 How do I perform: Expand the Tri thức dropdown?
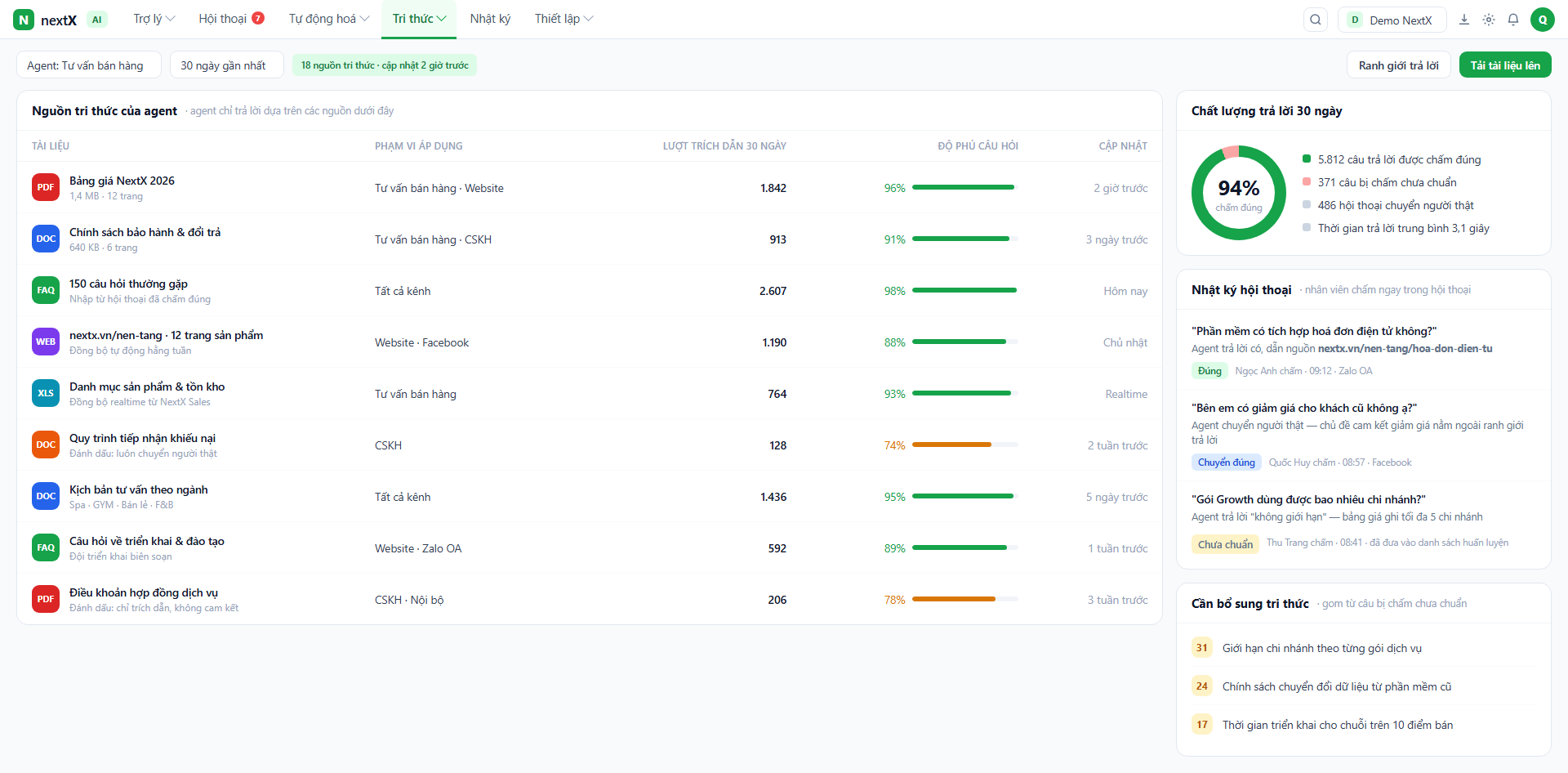point(419,19)
